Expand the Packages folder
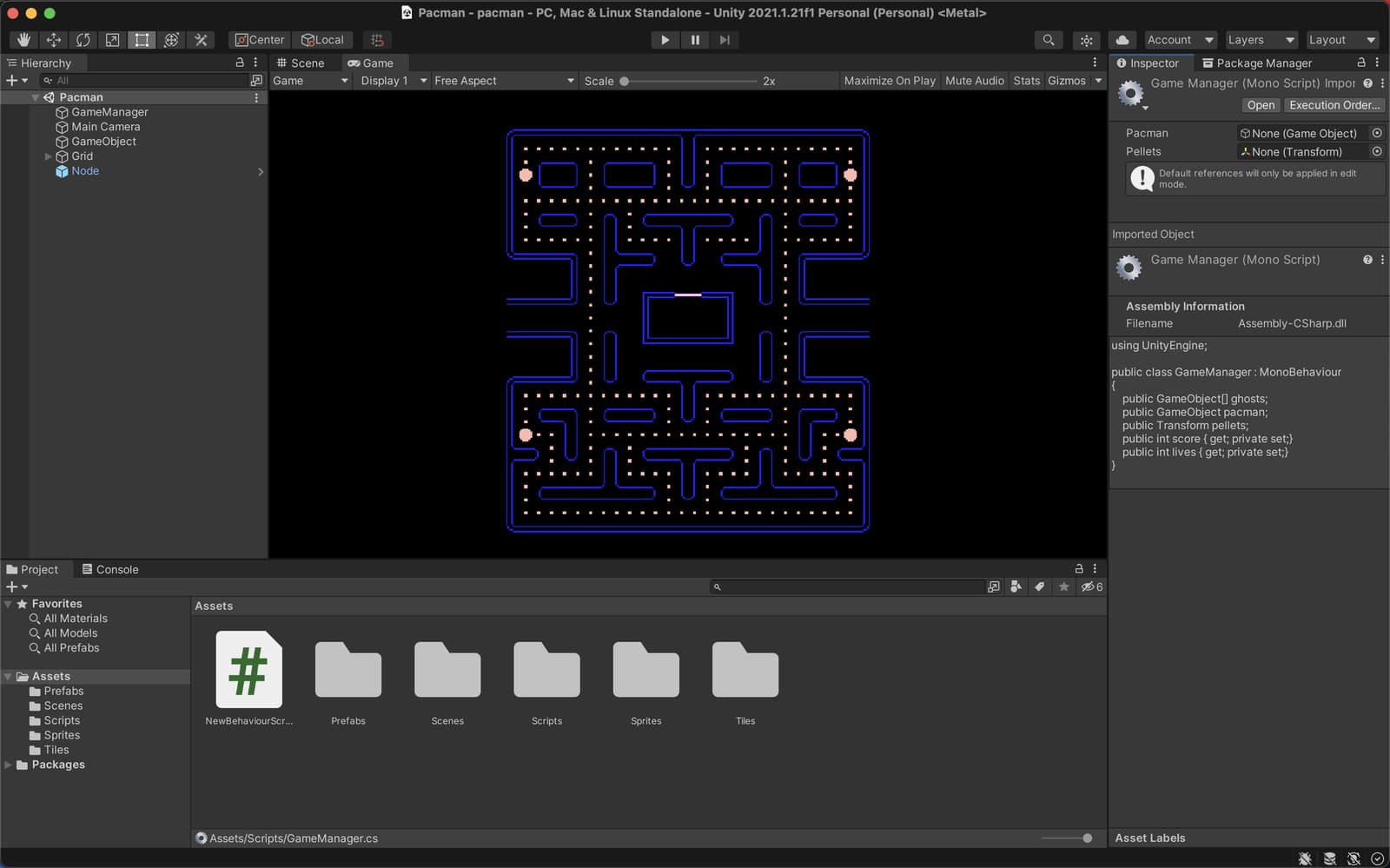This screenshot has height=868, width=1390. pyautogui.click(x=8, y=765)
